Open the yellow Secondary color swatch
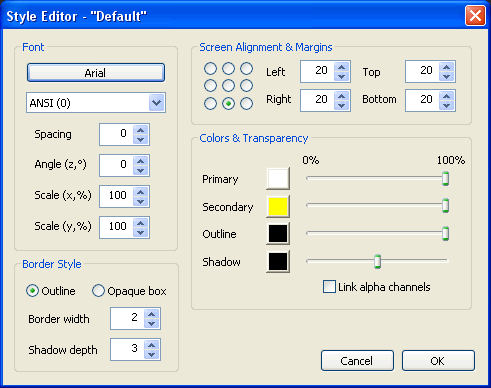The width and height of the screenshot is (491, 388). point(278,206)
